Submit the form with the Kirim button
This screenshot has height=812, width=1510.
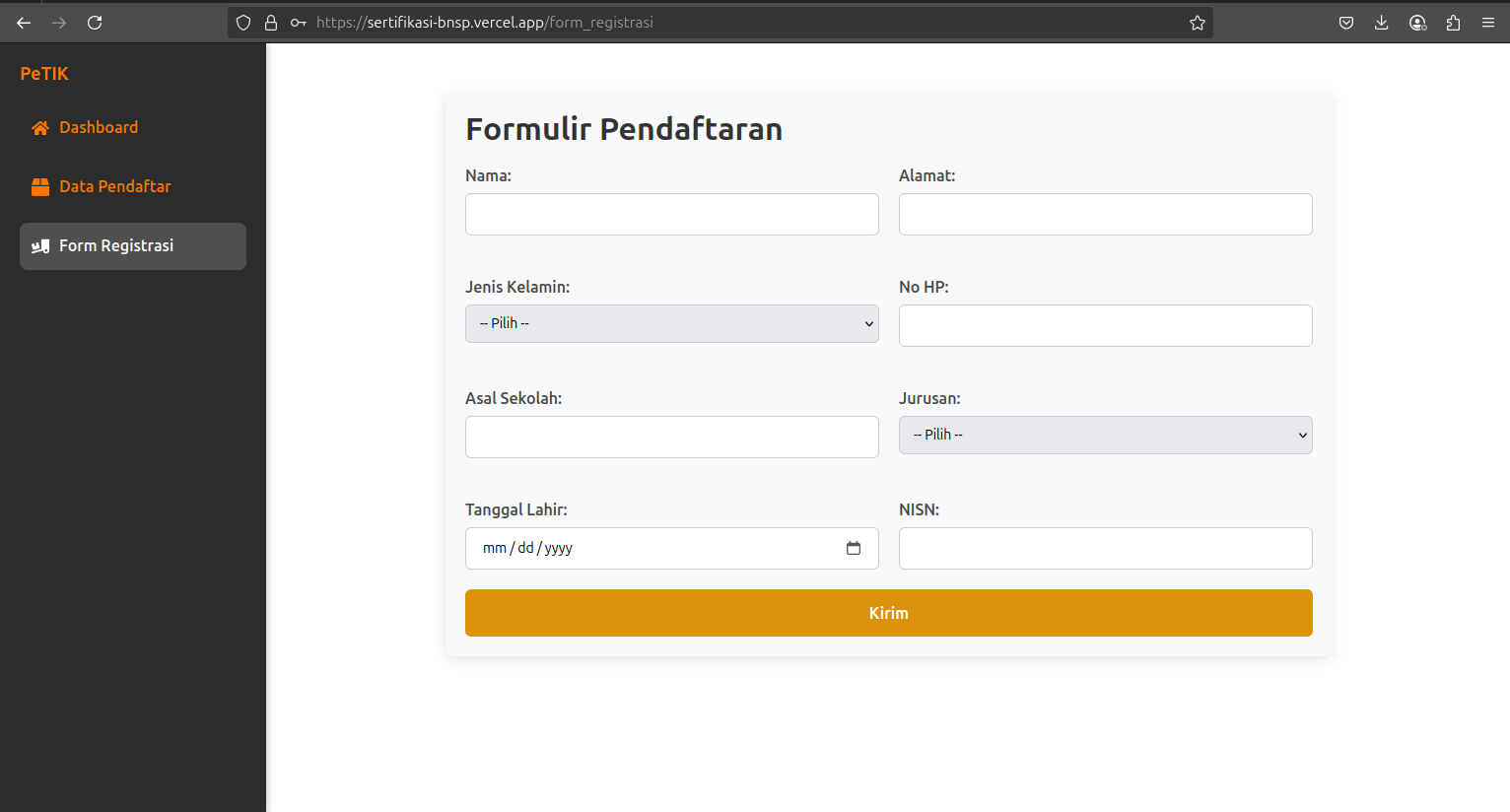point(888,613)
